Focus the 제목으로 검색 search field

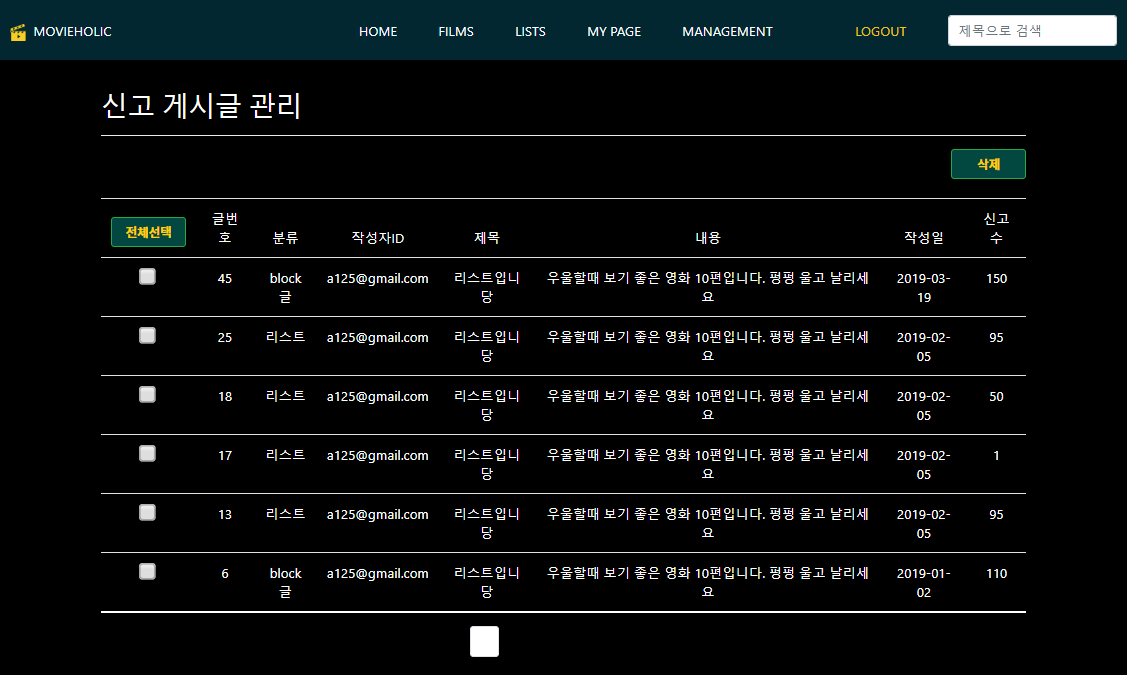[x=1032, y=30]
